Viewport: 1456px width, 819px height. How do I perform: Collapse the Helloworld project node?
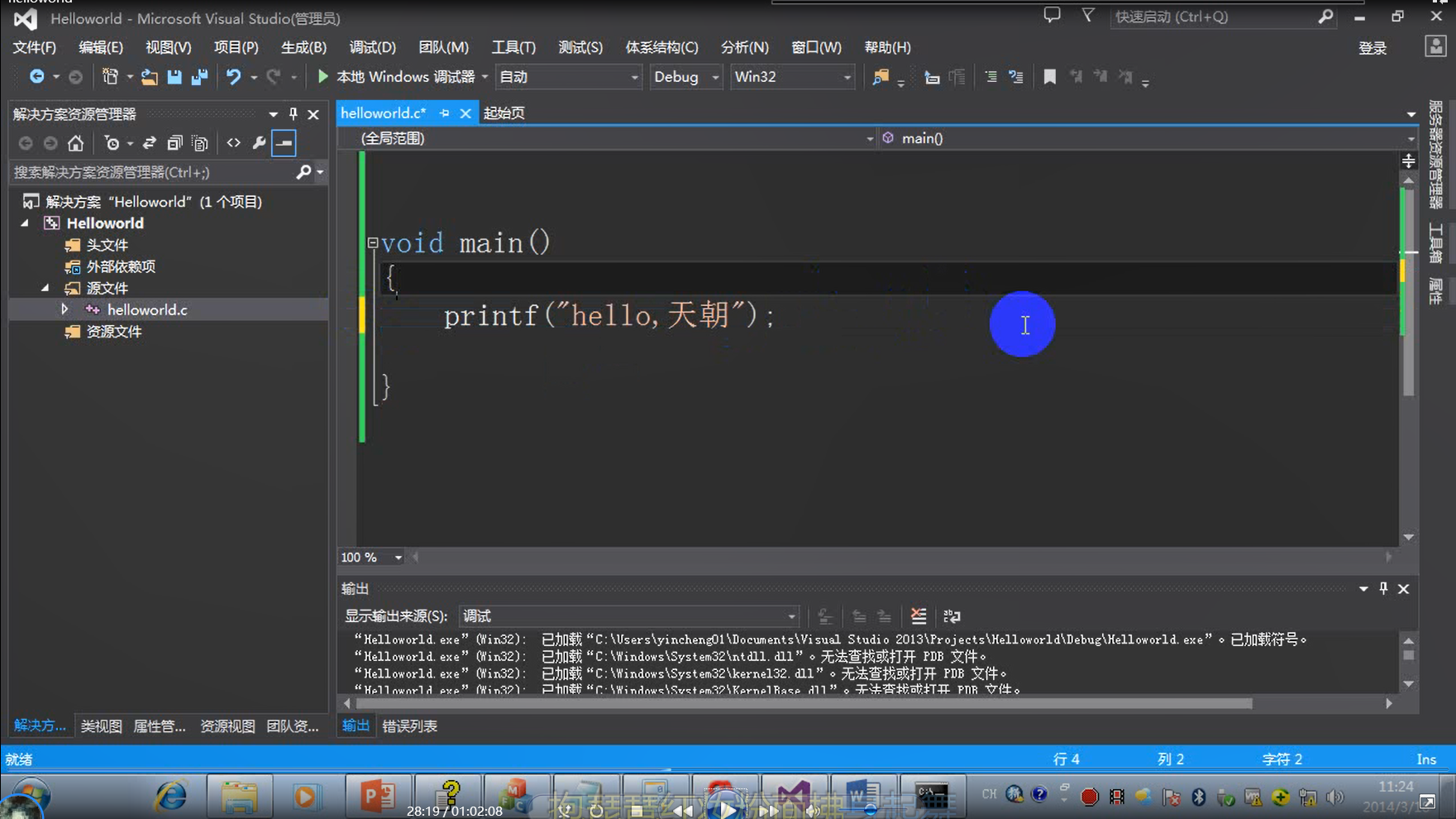pyautogui.click(x=25, y=223)
